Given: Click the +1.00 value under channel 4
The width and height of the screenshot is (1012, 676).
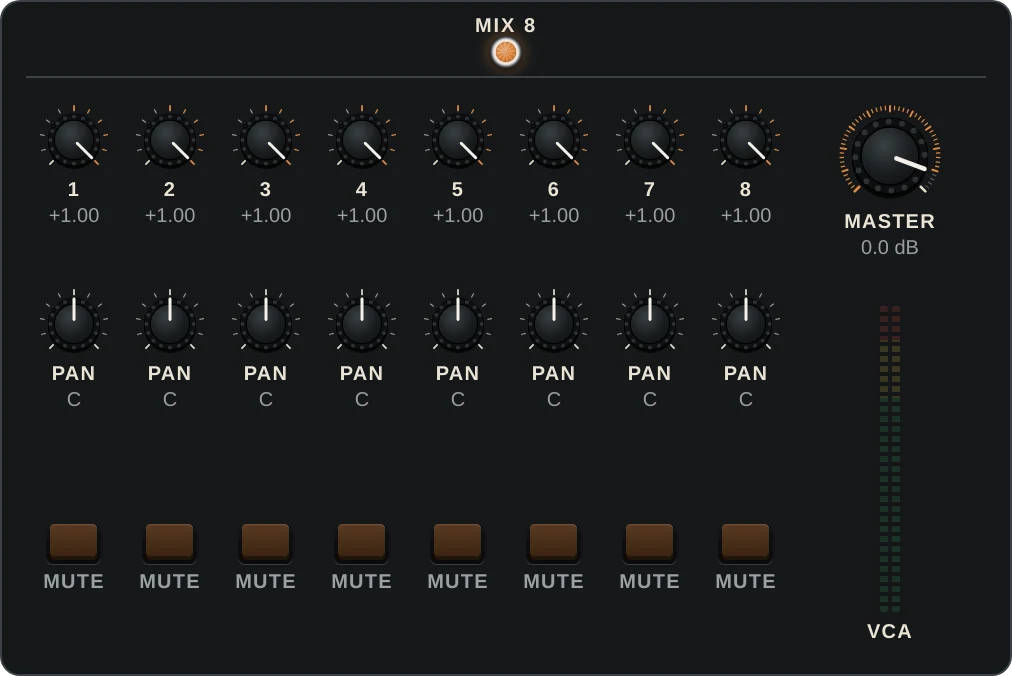Looking at the screenshot, I should tap(361, 215).
